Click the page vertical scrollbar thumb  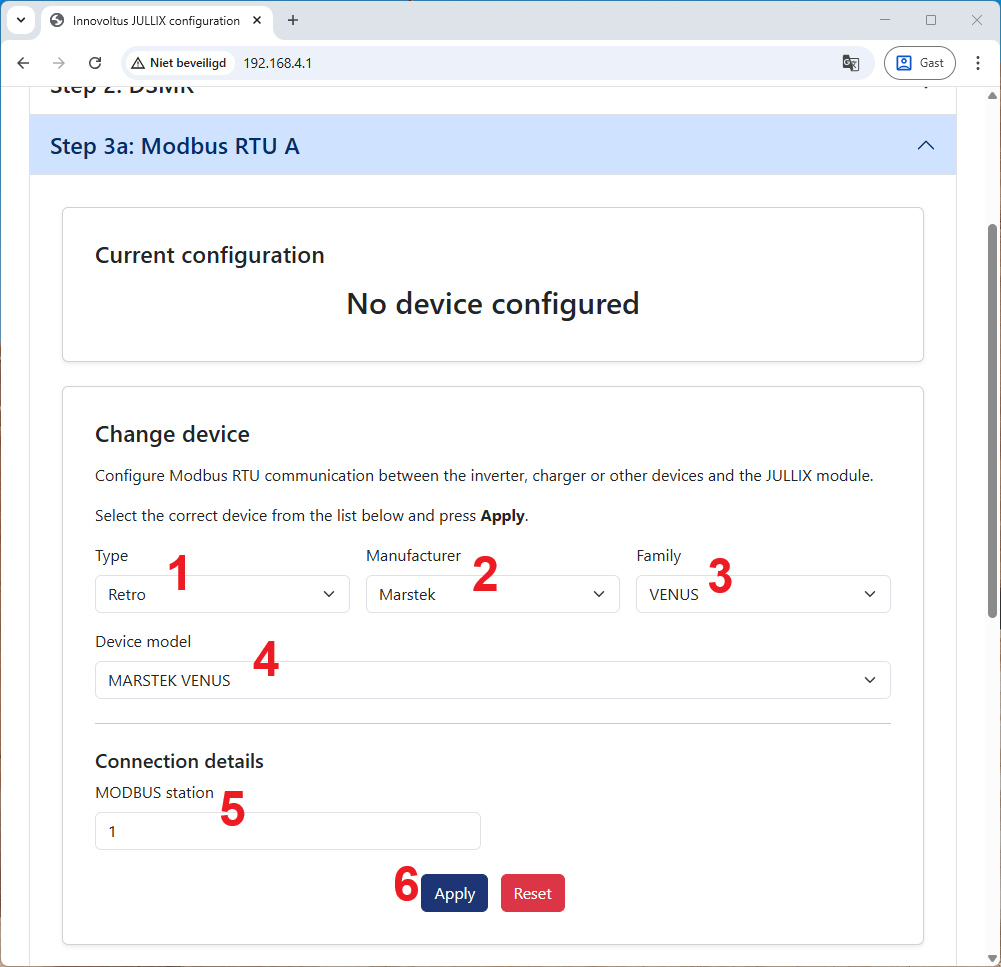click(x=992, y=420)
